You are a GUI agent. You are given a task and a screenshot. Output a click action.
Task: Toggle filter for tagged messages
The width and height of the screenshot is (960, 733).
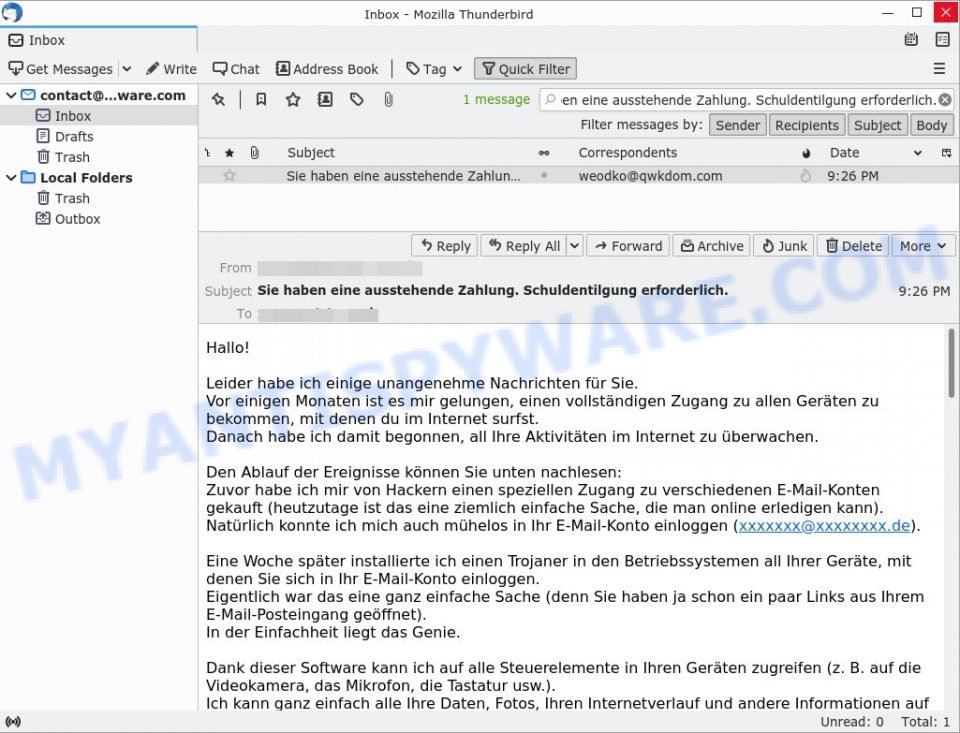[x=356, y=99]
